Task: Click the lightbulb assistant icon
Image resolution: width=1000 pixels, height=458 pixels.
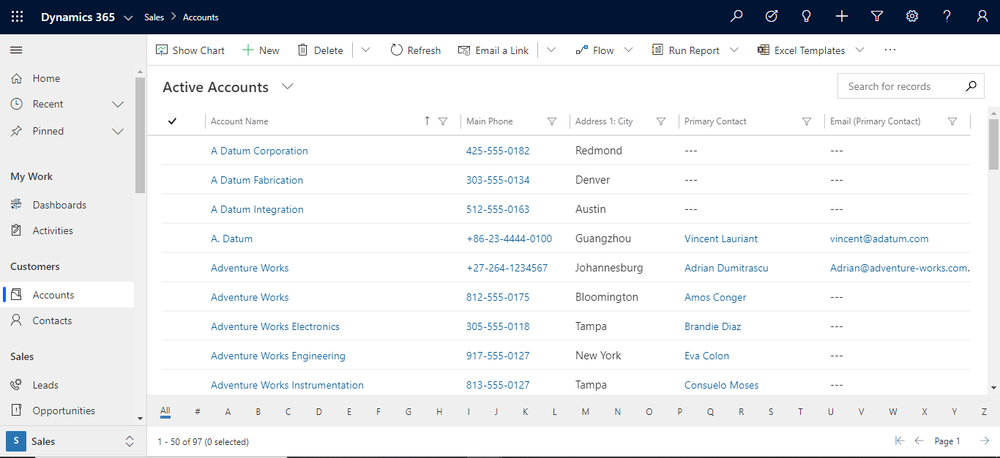Action: point(806,17)
